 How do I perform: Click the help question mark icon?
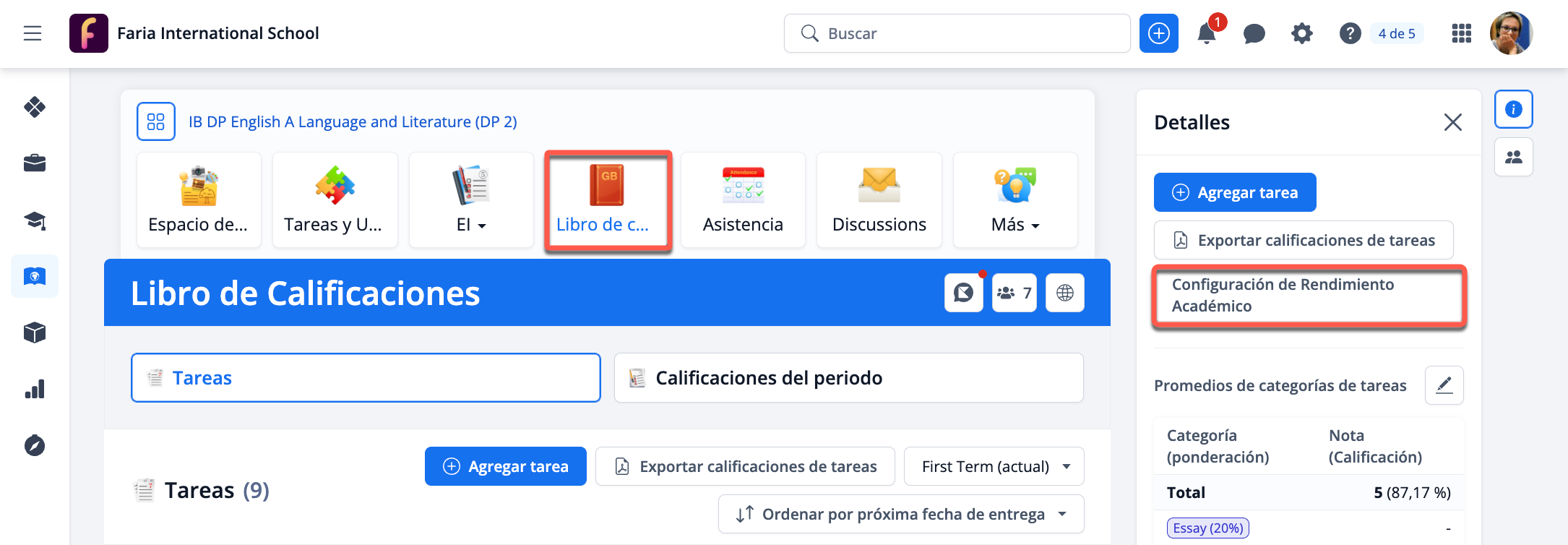(x=1349, y=34)
